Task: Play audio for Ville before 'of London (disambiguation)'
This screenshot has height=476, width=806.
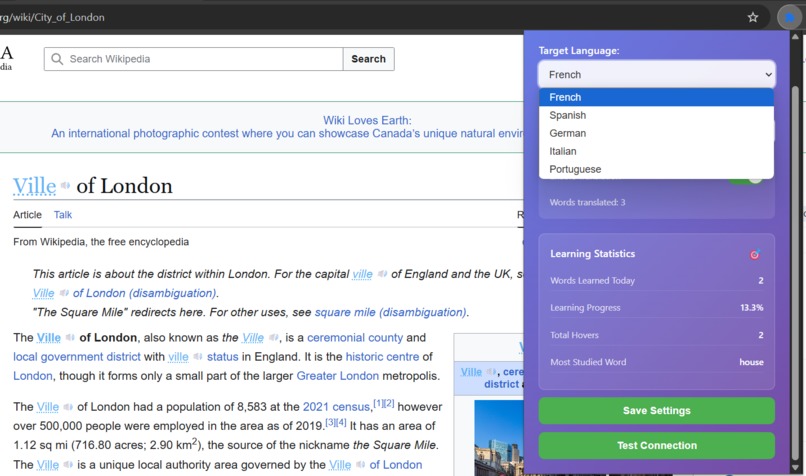Action: (x=64, y=293)
